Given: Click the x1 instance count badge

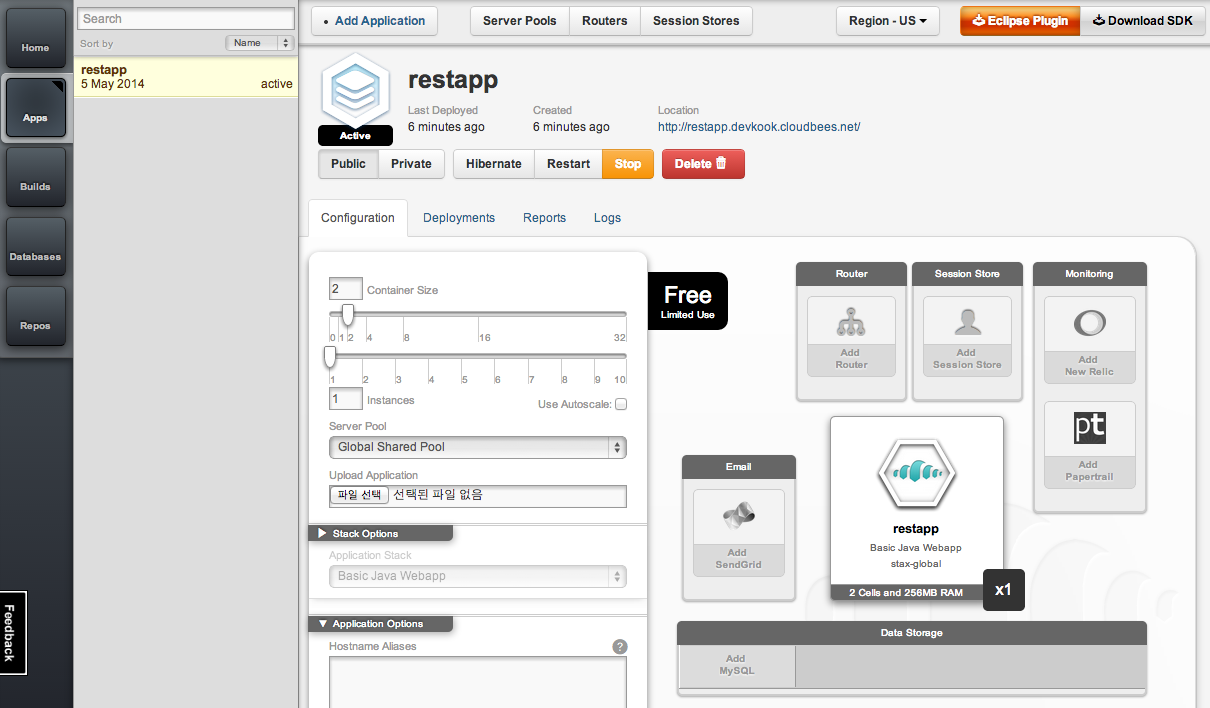Looking at the screenshot, I should [x=1003, y=590].
